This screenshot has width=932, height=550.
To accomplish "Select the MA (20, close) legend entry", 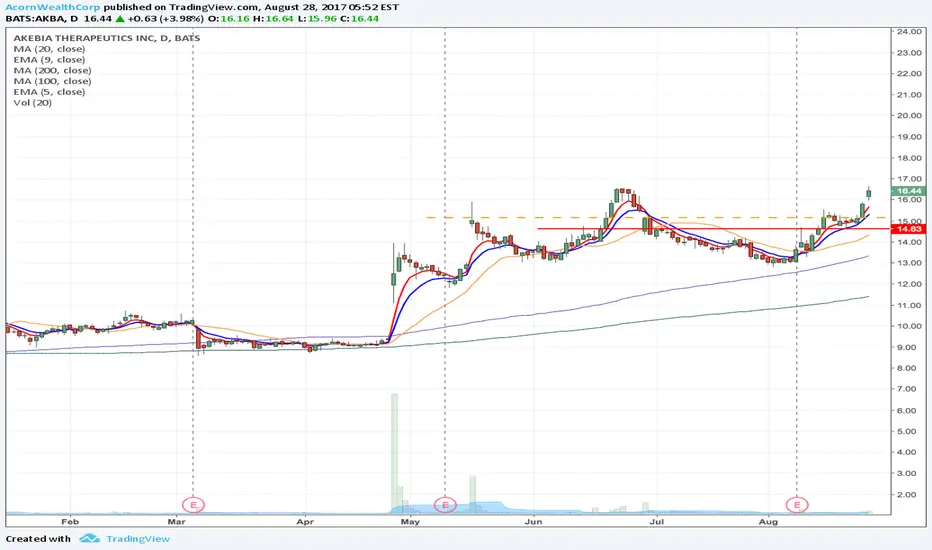I will pyautogui.click(x=49, y=49).
